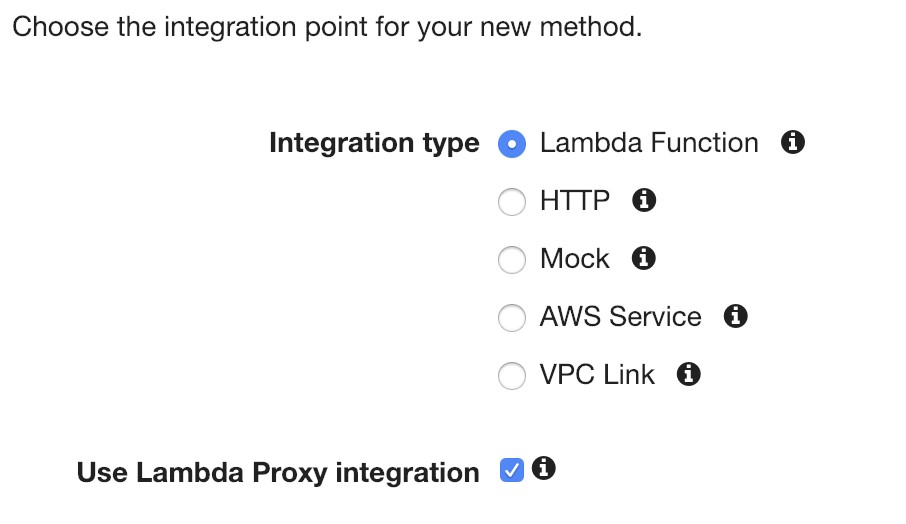906x524 pixels.
Task: Choose the VPC Link radio button
Action: click(512, 376)
